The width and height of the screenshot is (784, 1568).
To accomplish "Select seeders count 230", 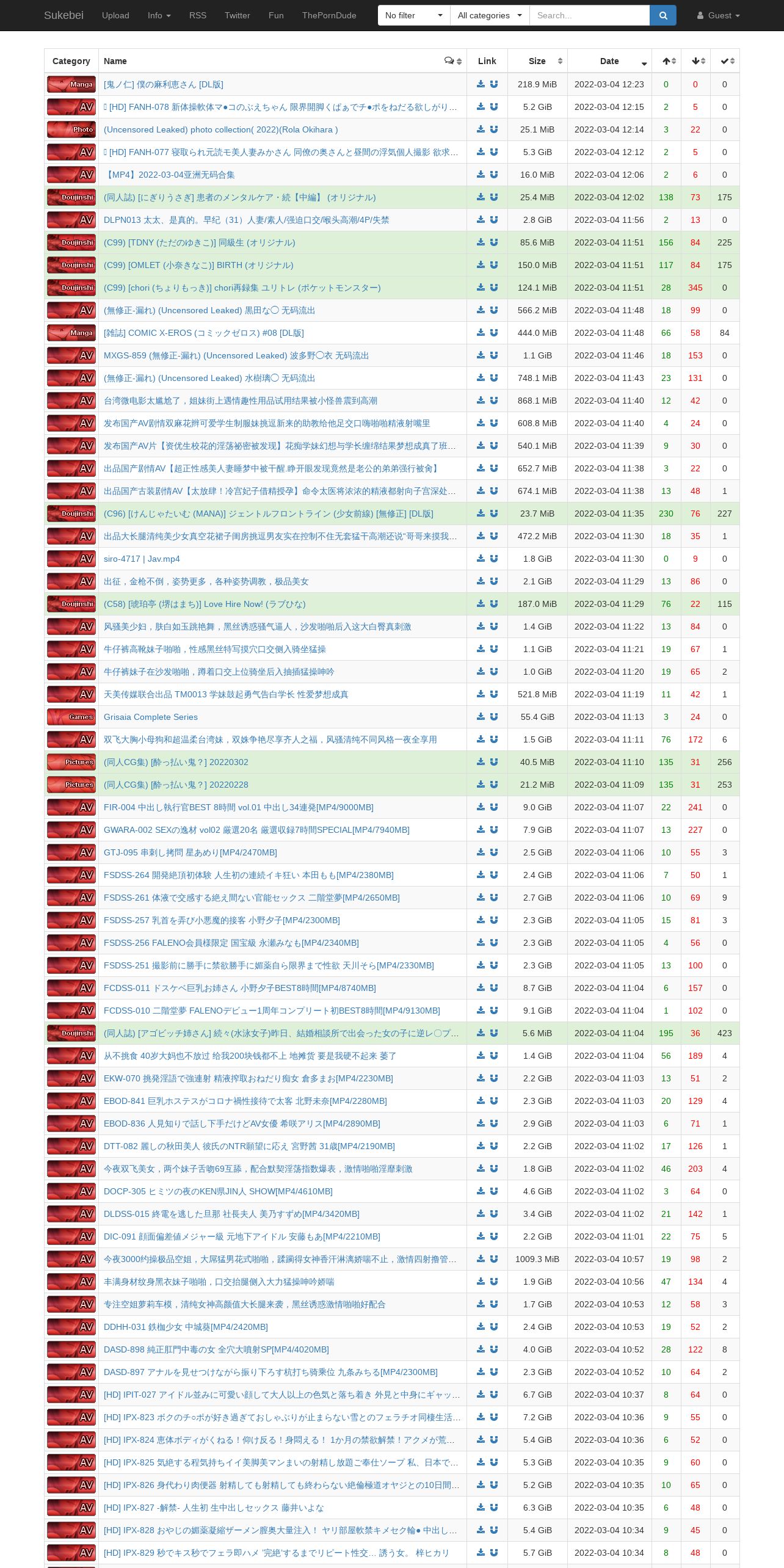I will (x=666, y=514).
